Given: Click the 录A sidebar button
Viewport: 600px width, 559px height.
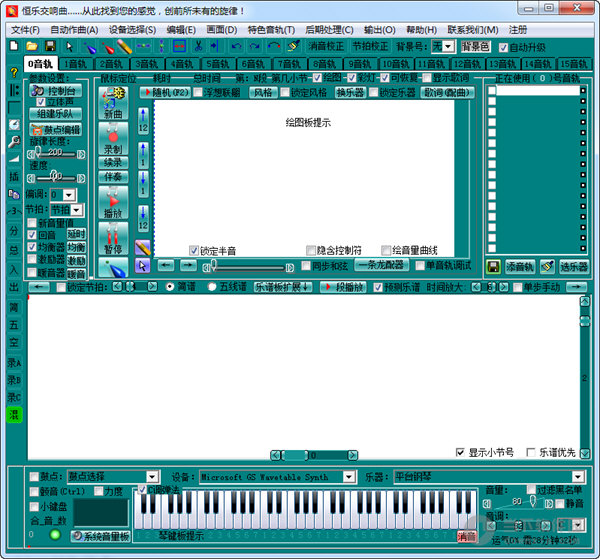Looking at the screenshot, I should click(14, 363).
